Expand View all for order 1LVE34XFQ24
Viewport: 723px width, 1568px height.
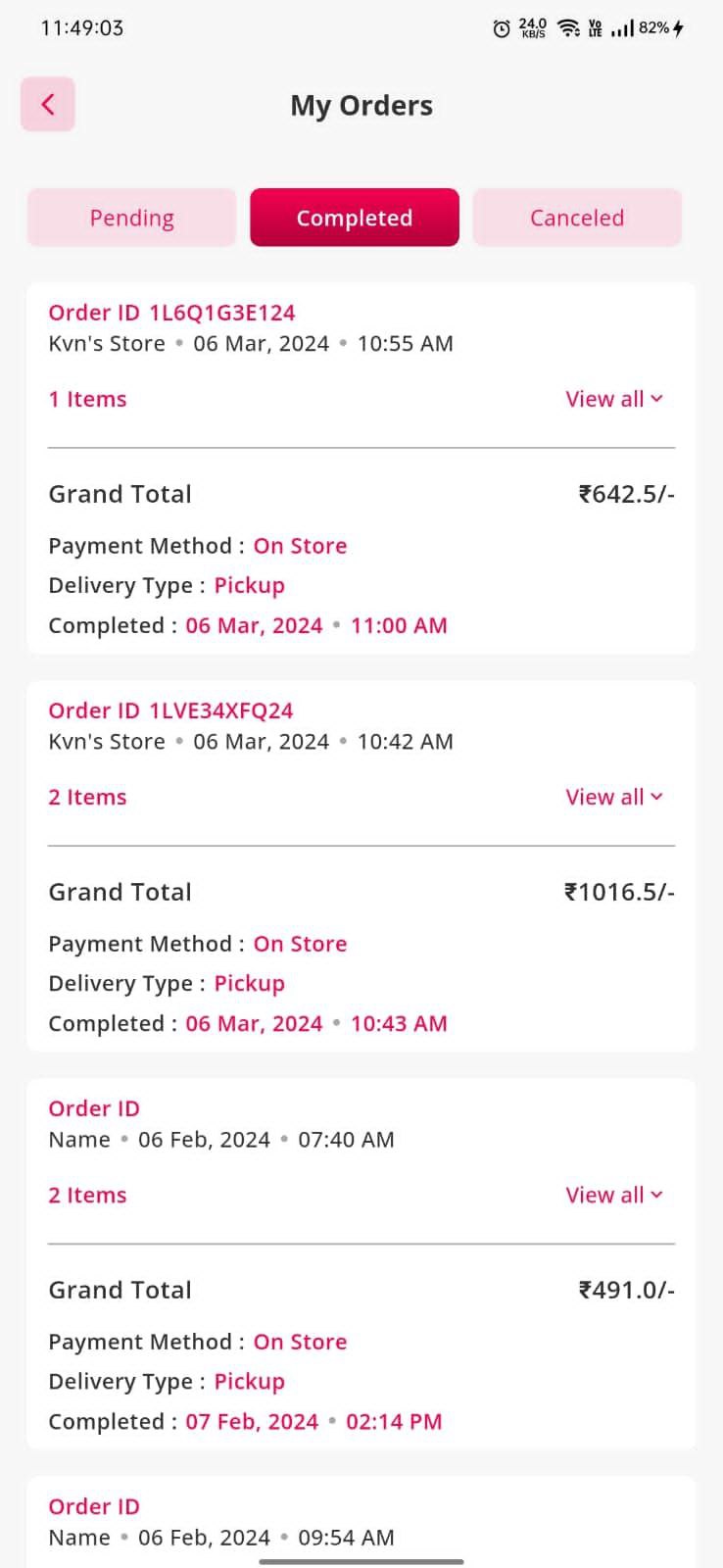tap(614, 797)
